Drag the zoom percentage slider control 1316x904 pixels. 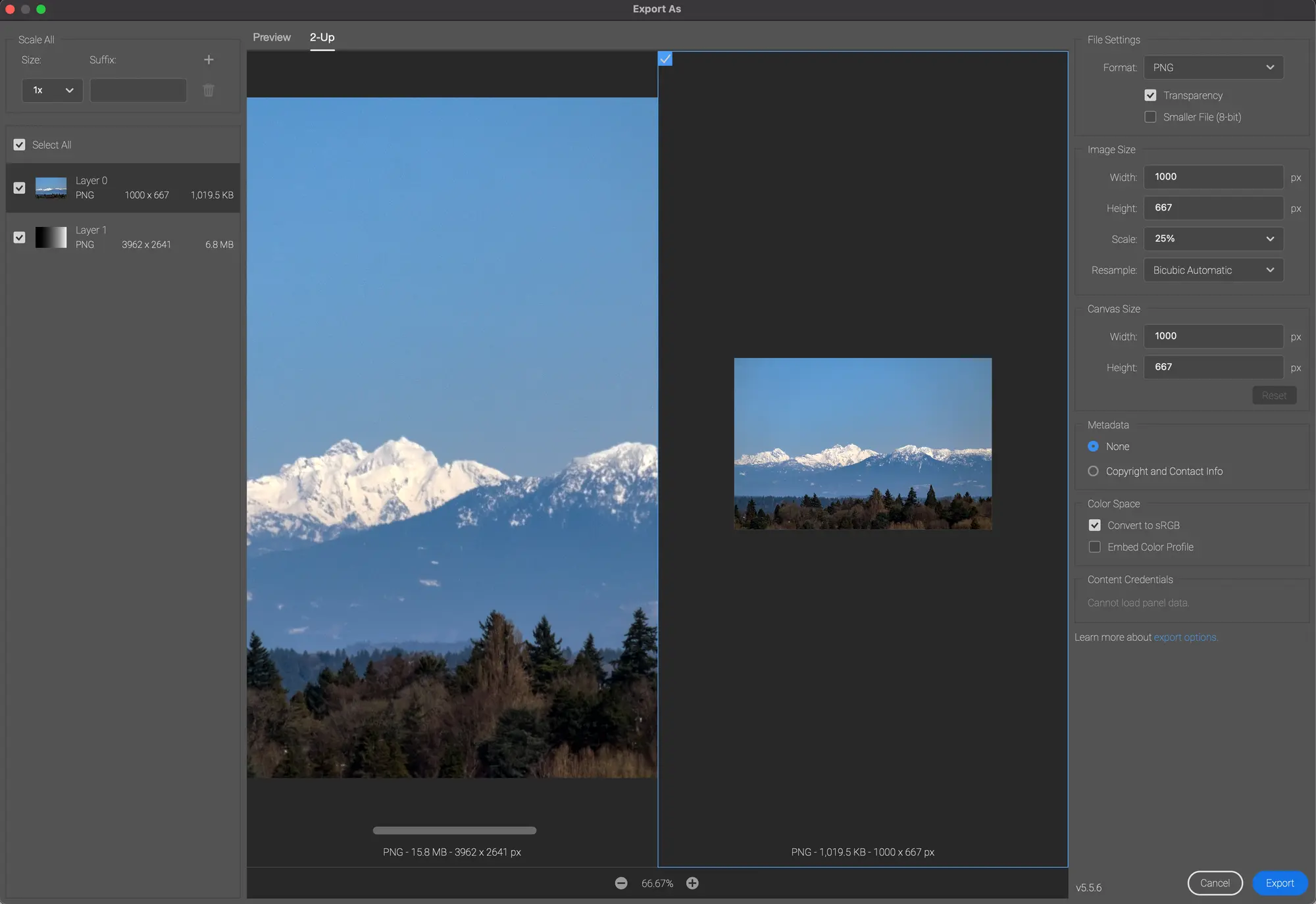[657, 883]
